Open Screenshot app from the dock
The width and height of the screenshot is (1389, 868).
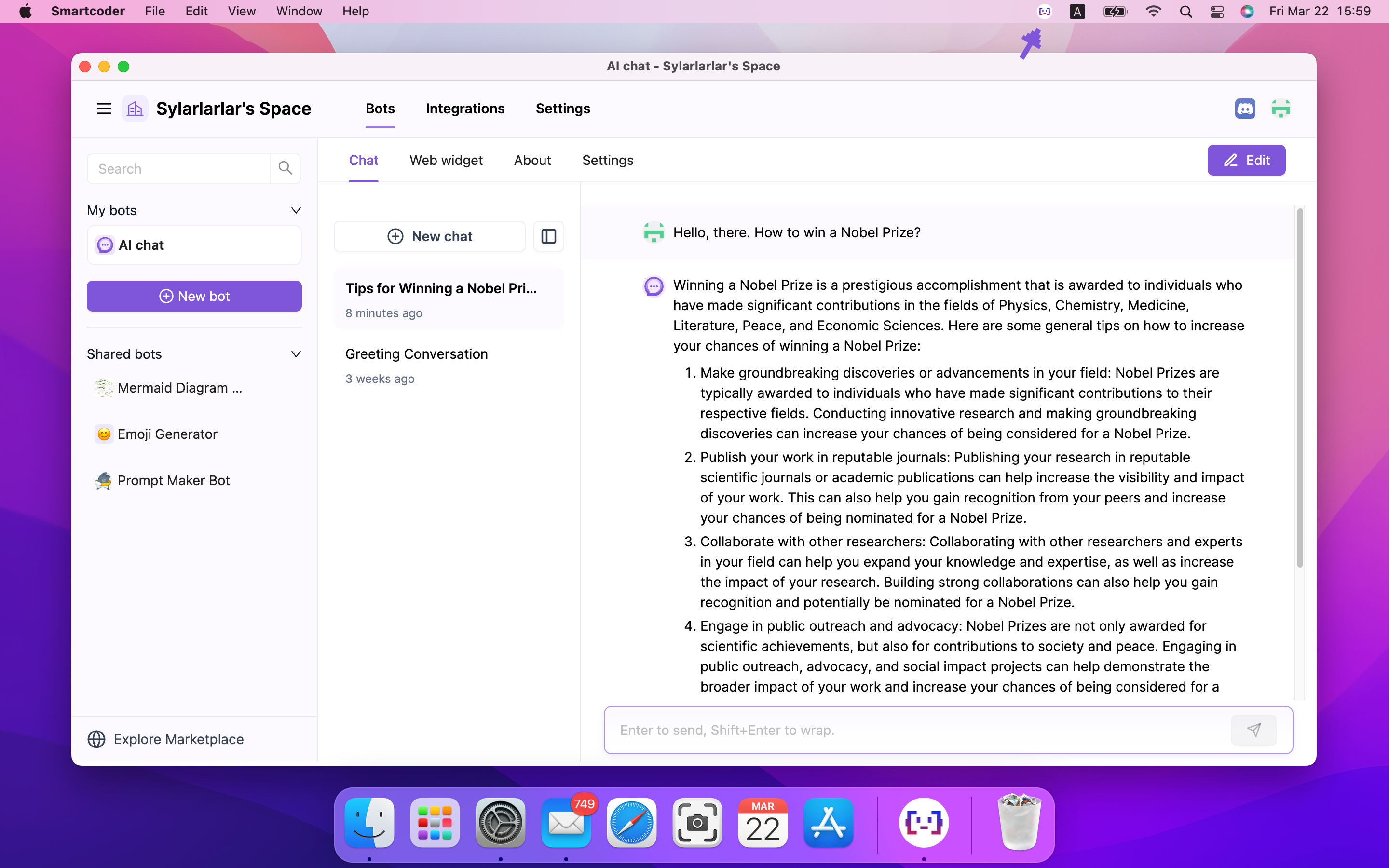click(697, 823)
